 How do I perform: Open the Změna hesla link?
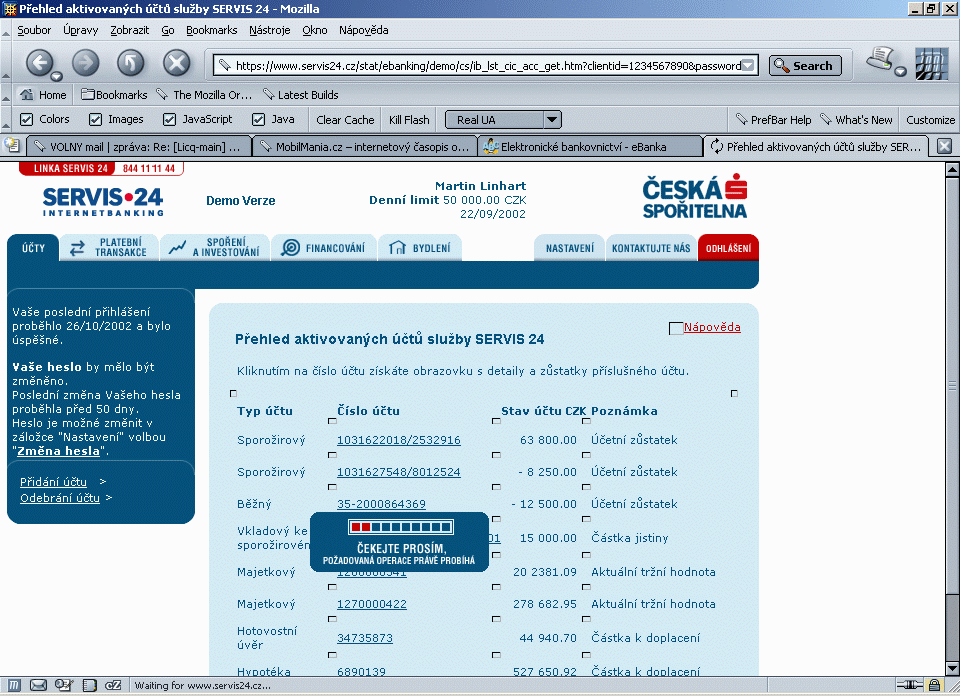[x=58, y=451]
